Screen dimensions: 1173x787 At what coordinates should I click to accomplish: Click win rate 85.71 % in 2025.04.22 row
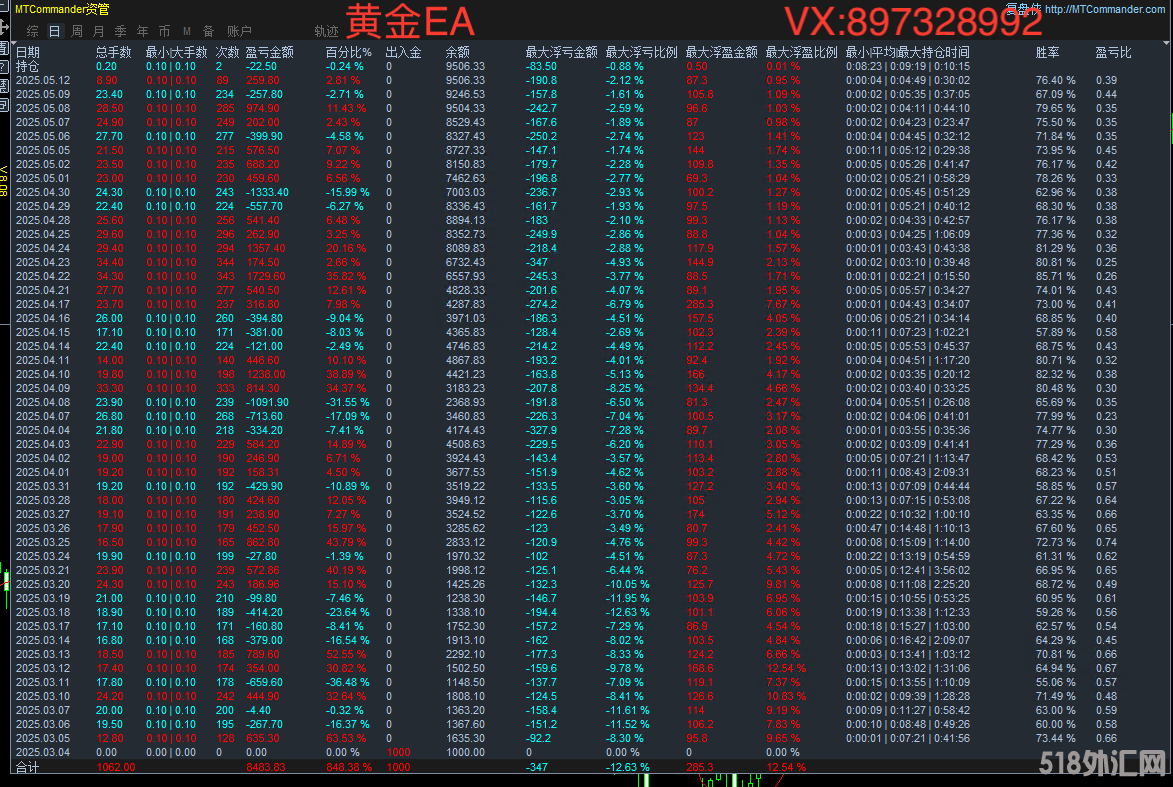(x=1056, y=276)
